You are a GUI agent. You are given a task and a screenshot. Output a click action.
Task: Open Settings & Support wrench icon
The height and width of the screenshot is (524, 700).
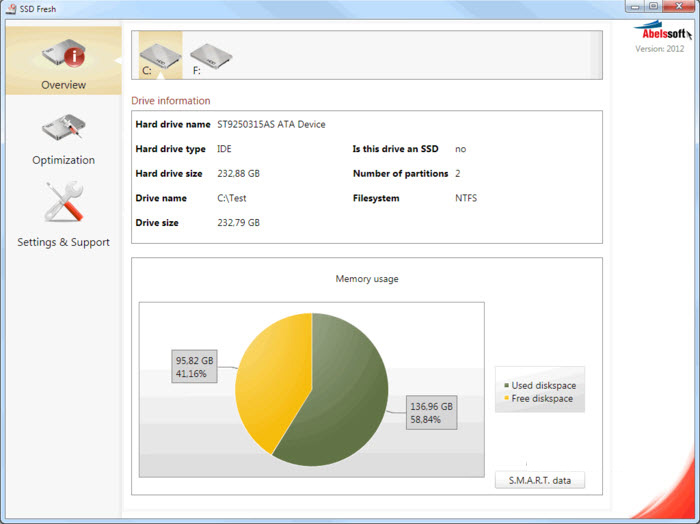click(x=63, y=204)
